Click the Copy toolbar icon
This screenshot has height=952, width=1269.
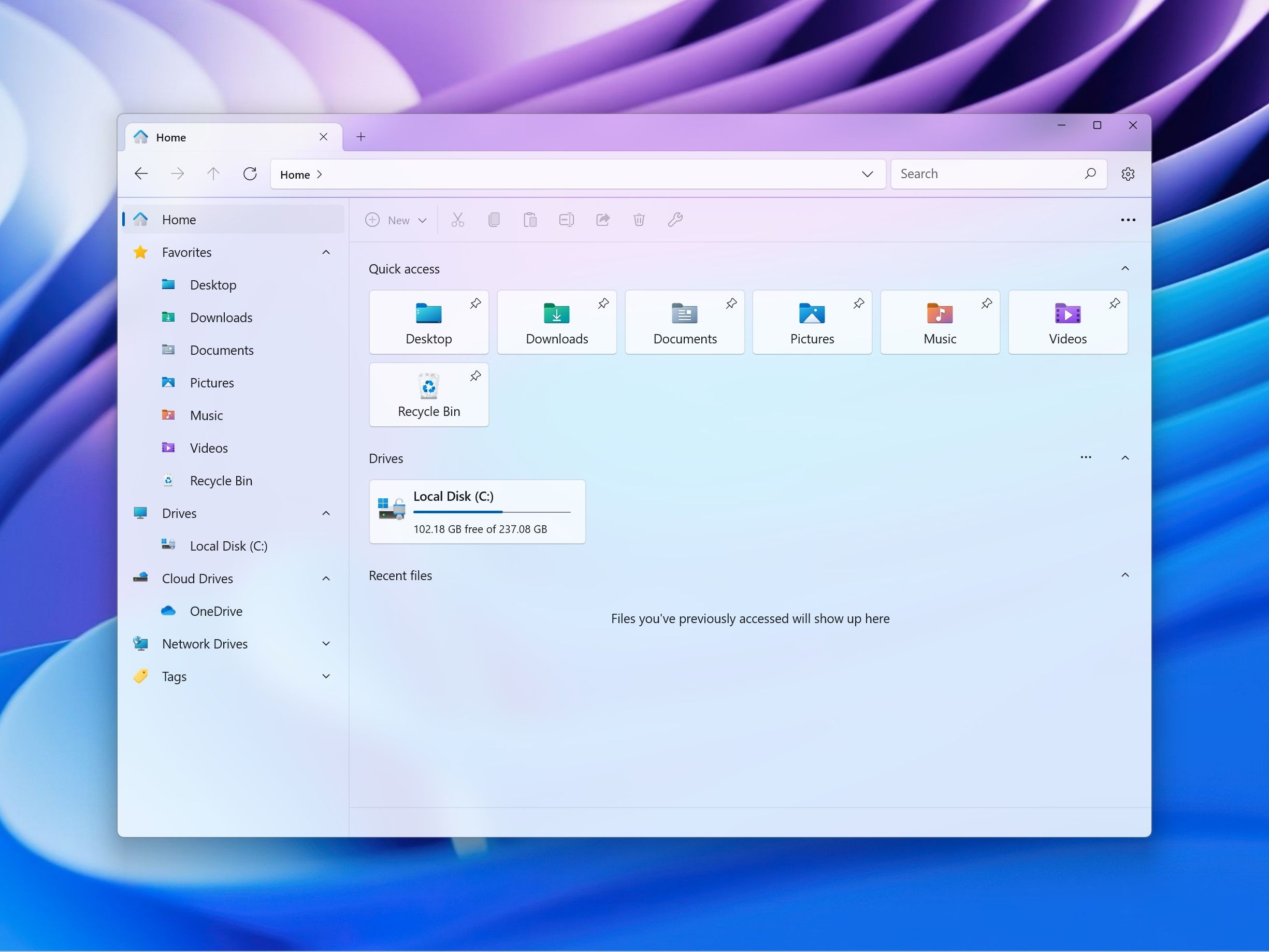pyautogui.click(x=494, y=220)
